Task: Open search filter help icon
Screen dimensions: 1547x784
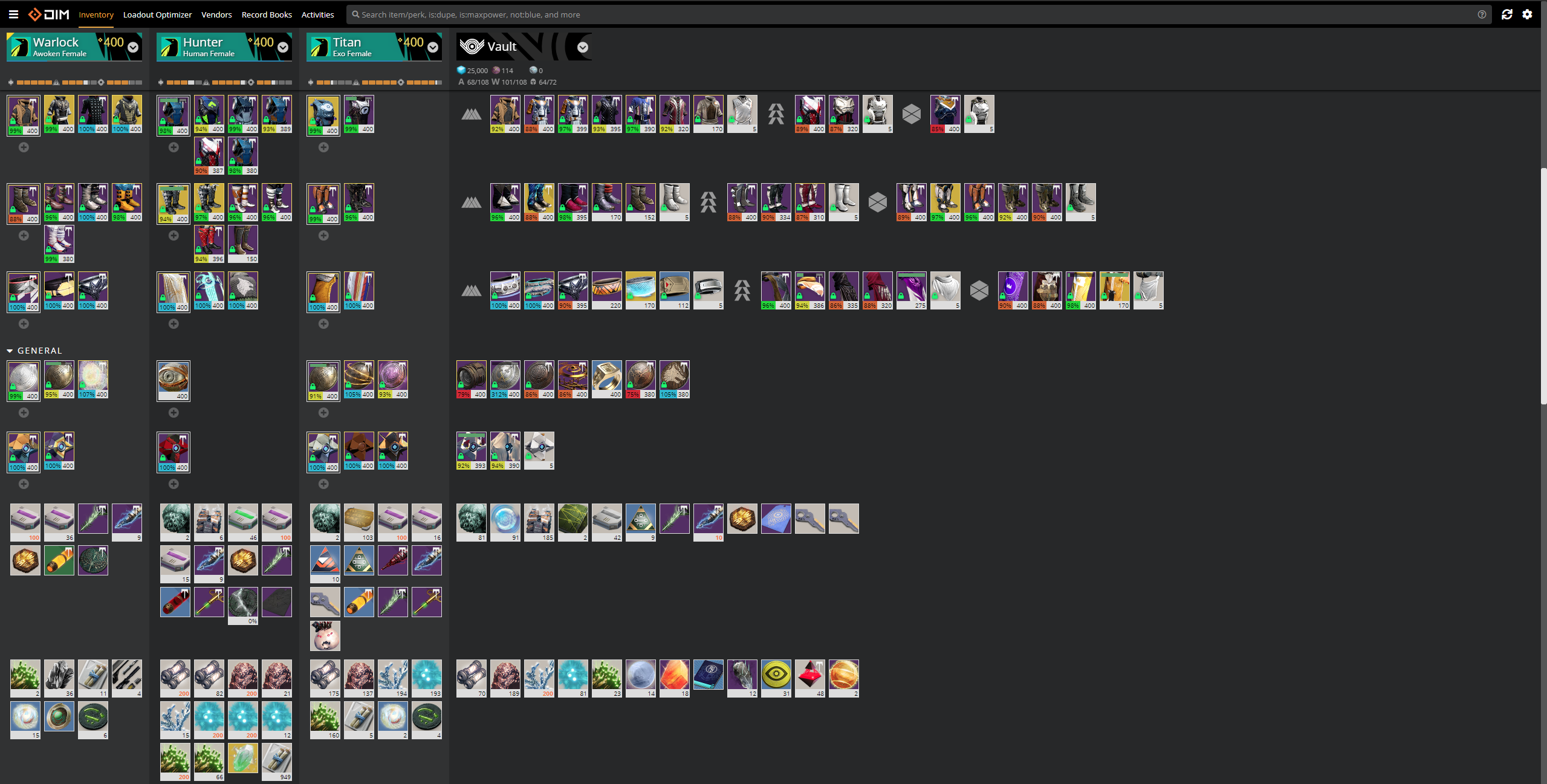Action: pyautogui.click(x=1482, y=15)
